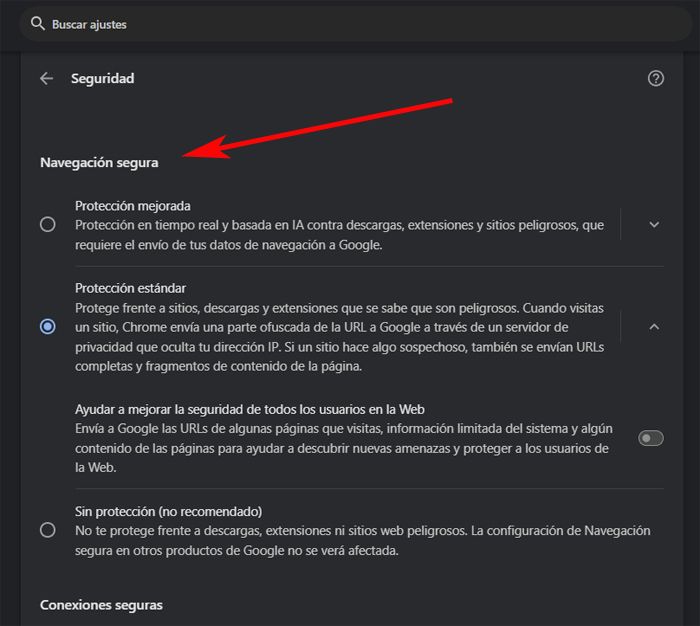Click Ayudar a mejorar la seguridad title

pos(250,409)
